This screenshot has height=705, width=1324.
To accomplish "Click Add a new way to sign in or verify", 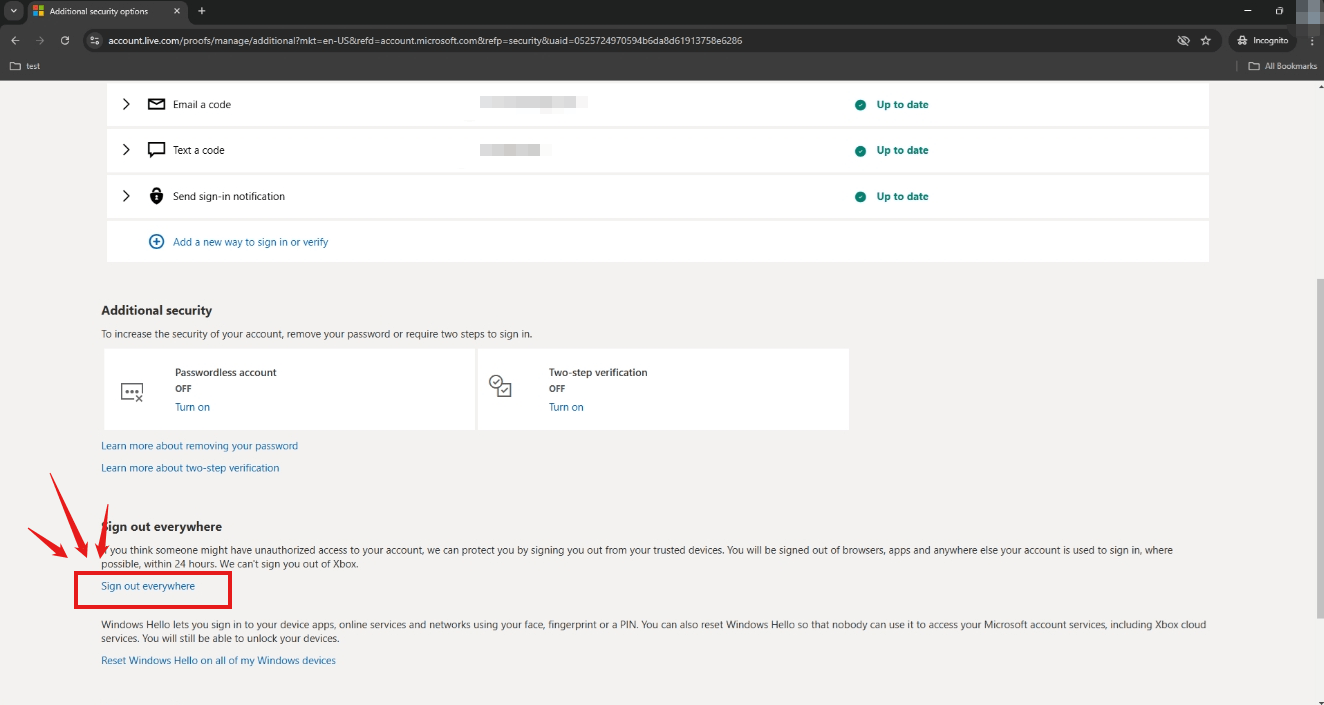I will pyautogui.click(x=250, y=242).
